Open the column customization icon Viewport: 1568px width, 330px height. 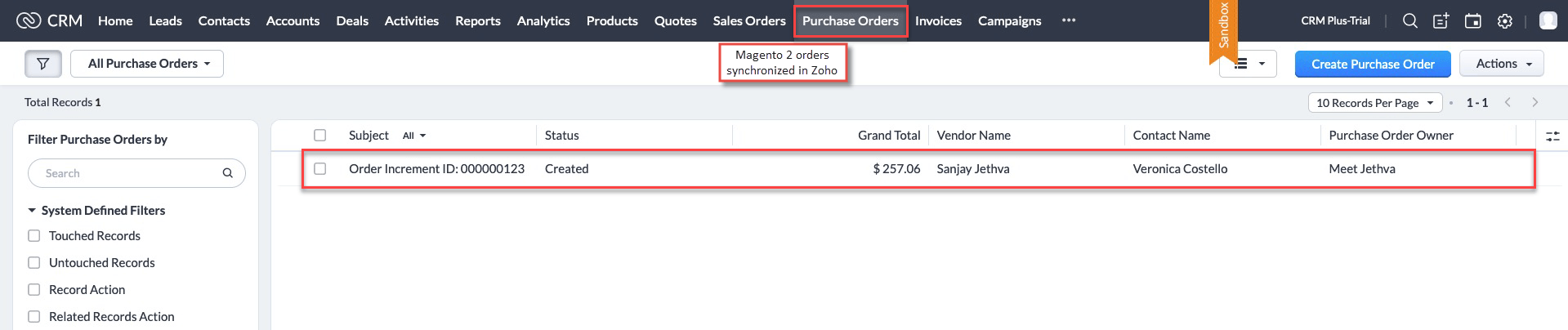[1552, 136]
